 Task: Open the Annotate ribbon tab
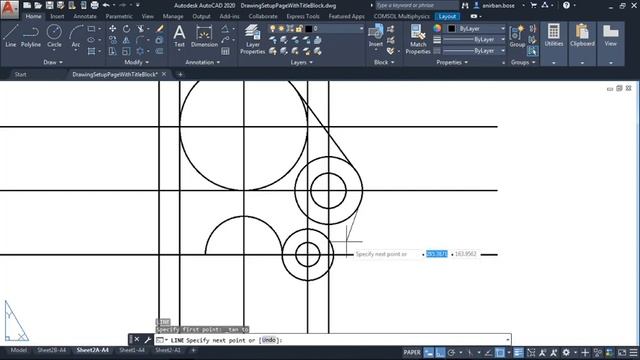click(85, 16)
